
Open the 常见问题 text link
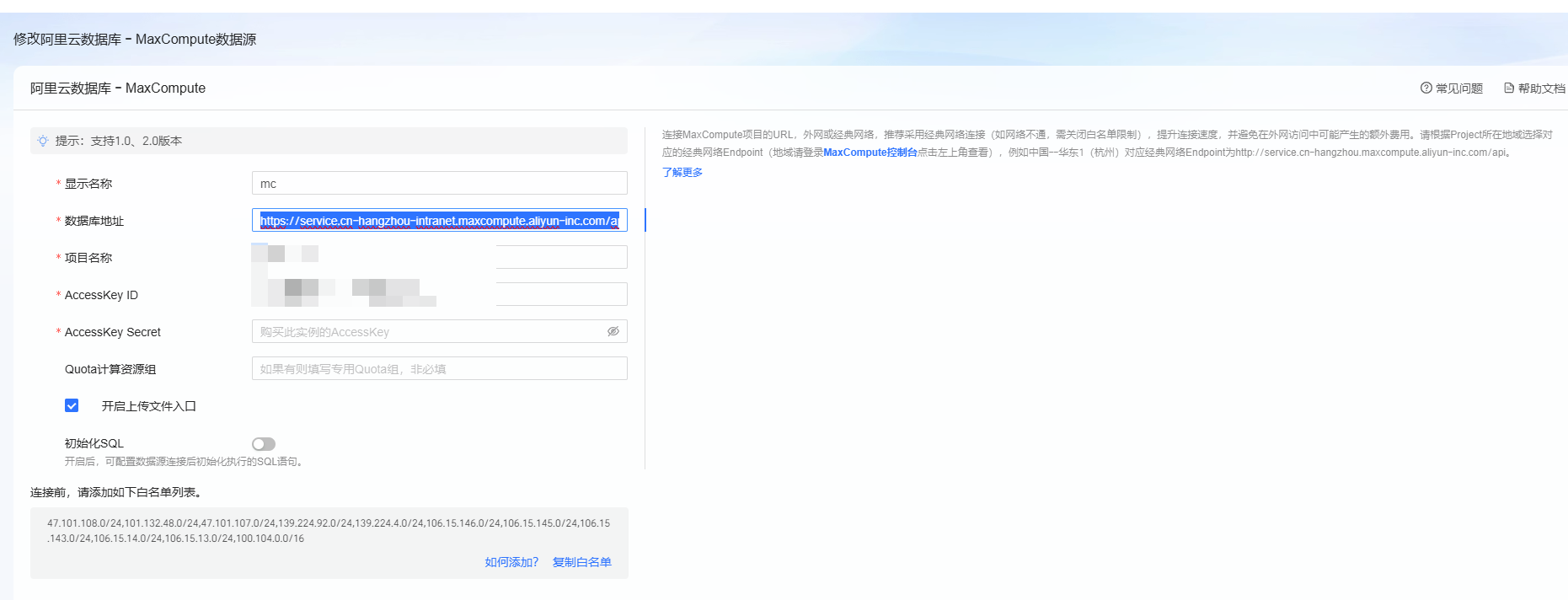1458,88
